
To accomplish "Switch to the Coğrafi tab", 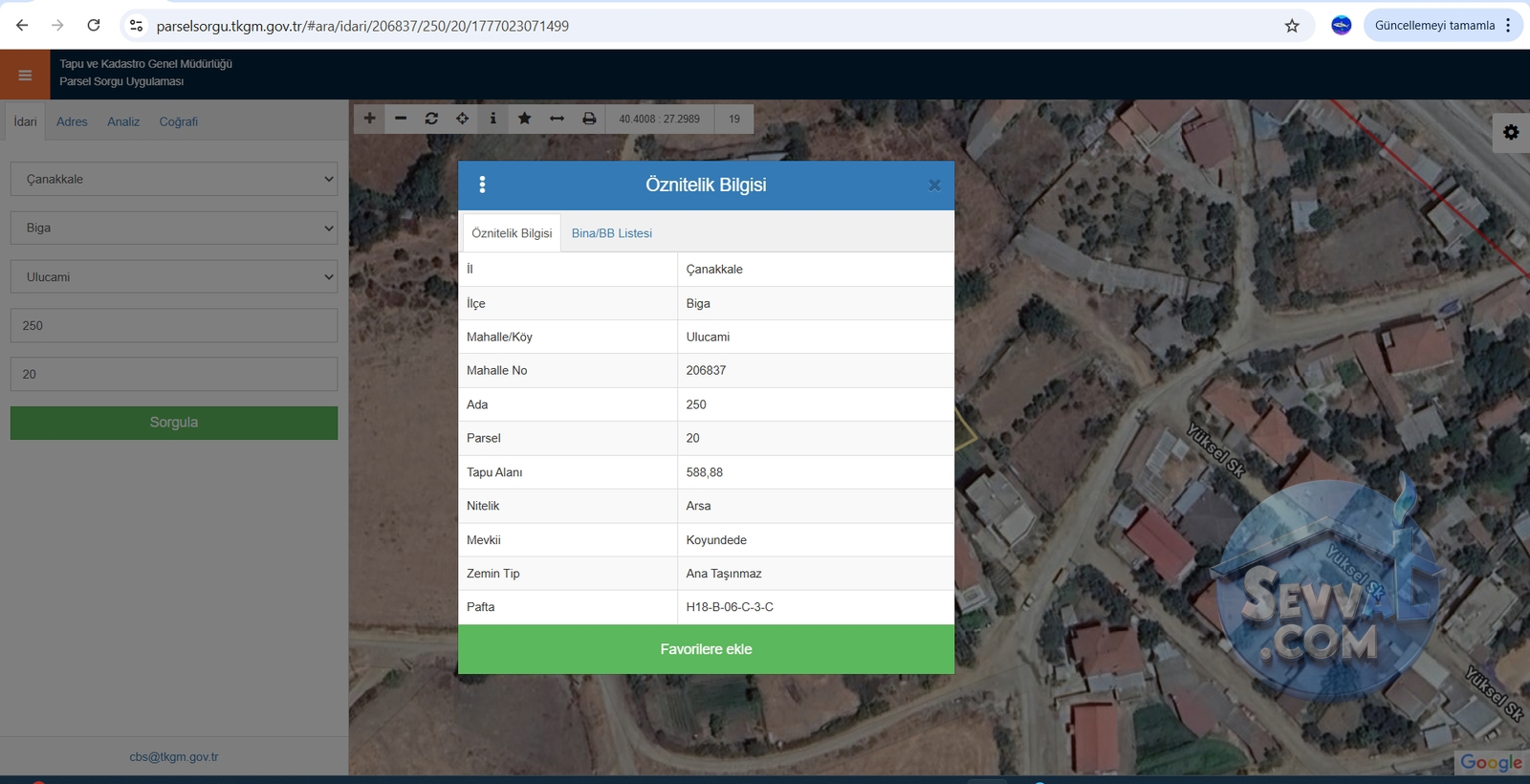I will pyautogui.click(x=179, y=121).
